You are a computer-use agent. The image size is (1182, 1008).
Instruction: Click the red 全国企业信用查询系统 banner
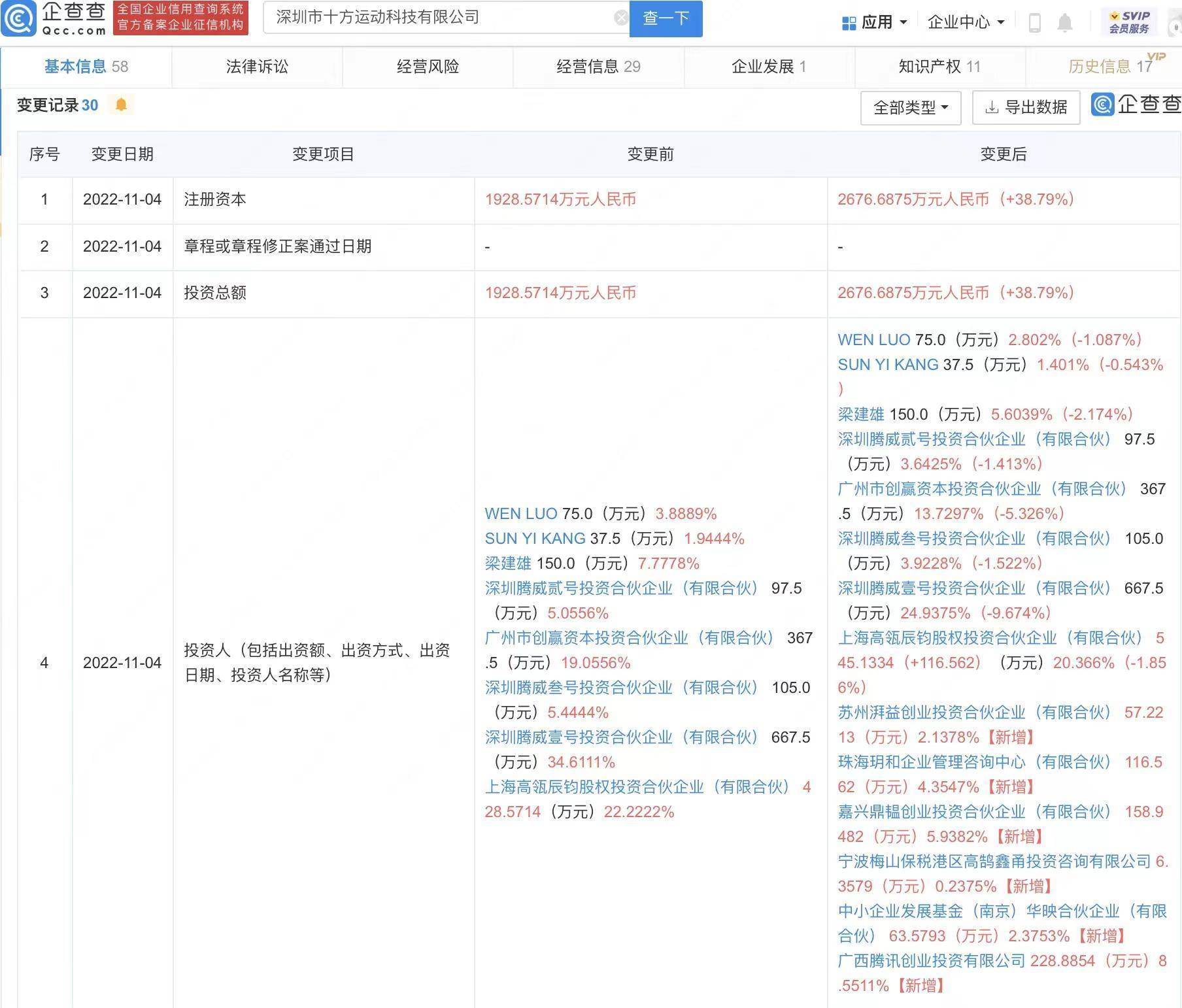coord(180,18)
